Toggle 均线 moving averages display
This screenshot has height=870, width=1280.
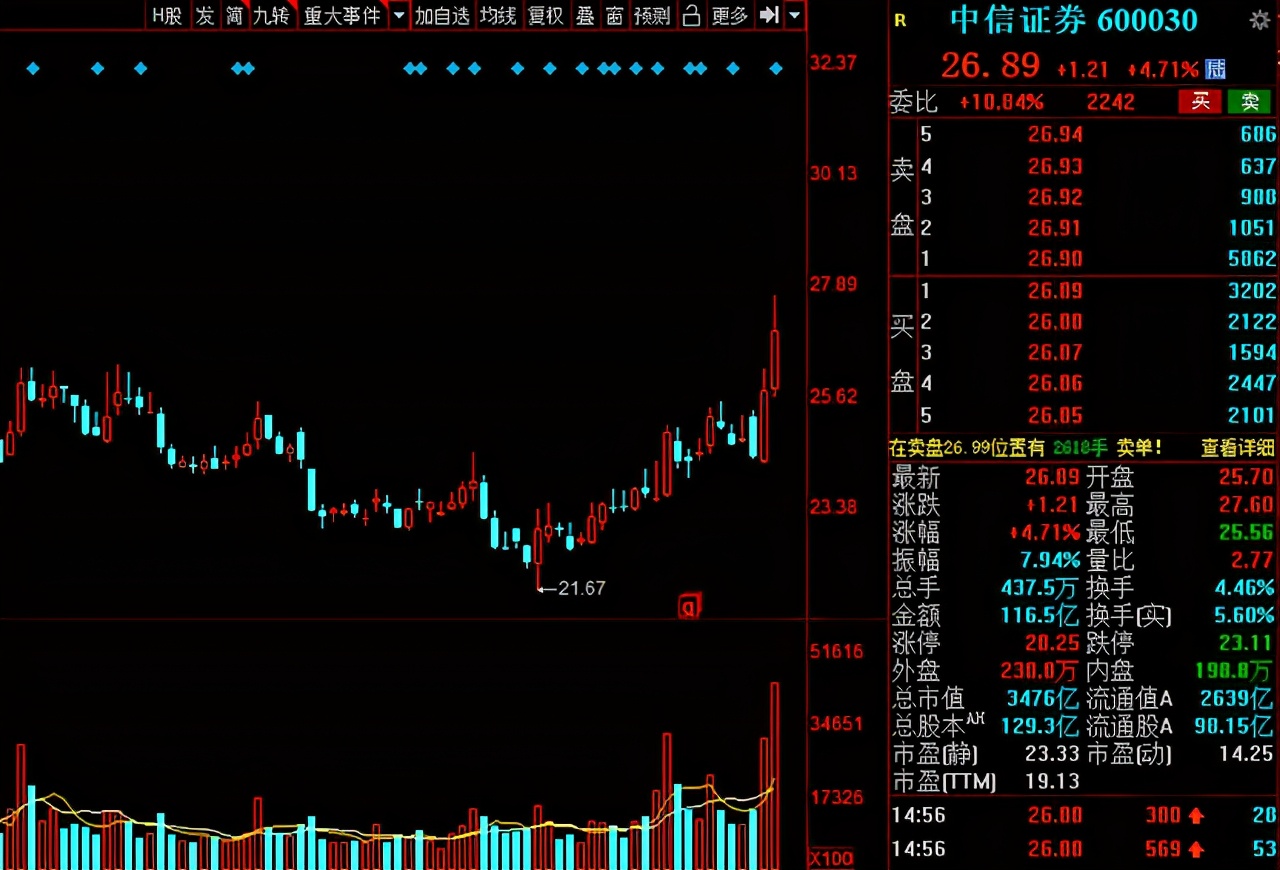click(x=497, y=17)
